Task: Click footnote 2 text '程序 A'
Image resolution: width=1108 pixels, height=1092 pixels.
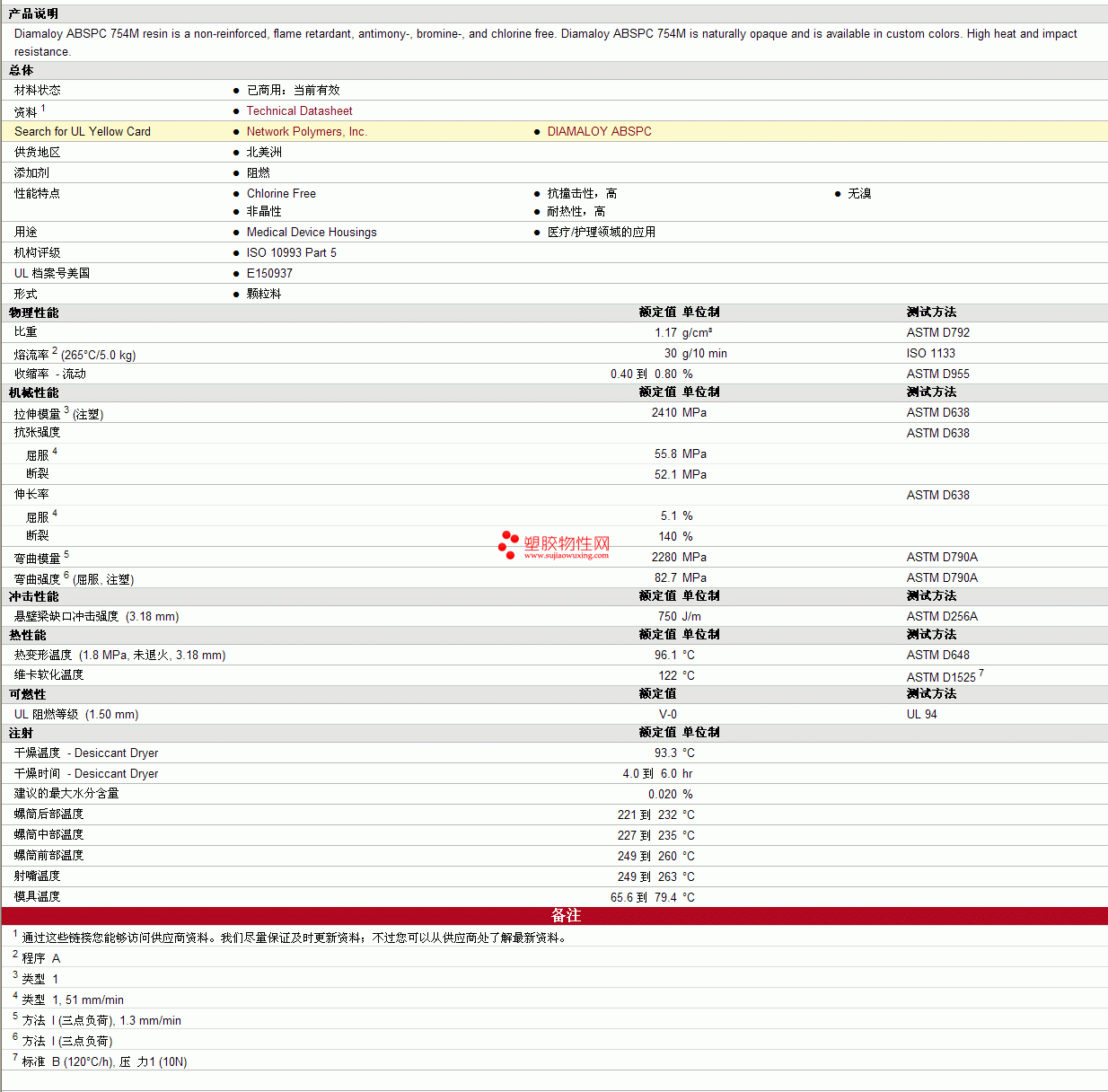Action: 41,958
